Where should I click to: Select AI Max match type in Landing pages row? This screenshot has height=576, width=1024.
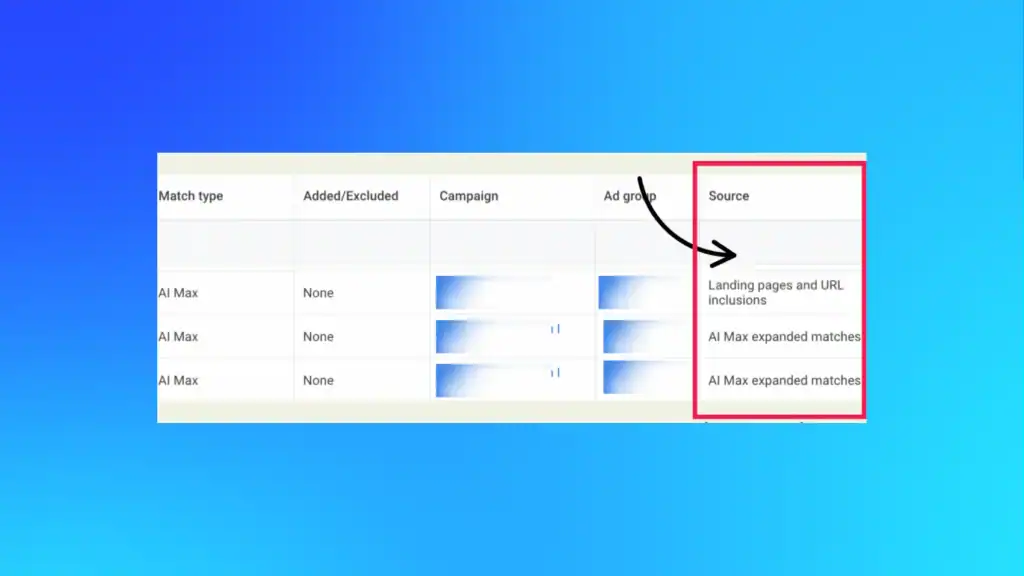point(178,293)
